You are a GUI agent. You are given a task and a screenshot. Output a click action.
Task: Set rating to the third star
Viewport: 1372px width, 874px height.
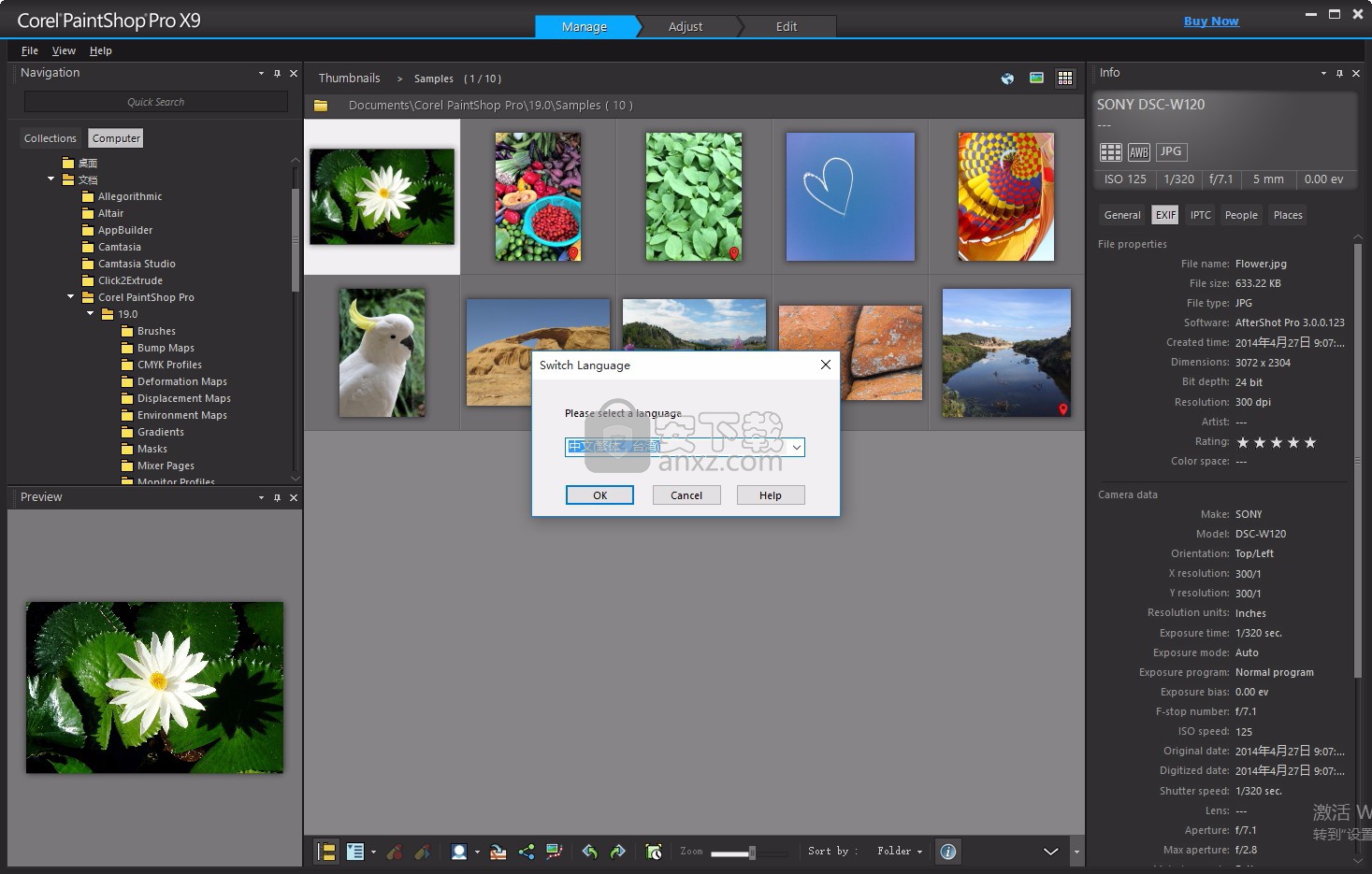tap(1277, 442)
